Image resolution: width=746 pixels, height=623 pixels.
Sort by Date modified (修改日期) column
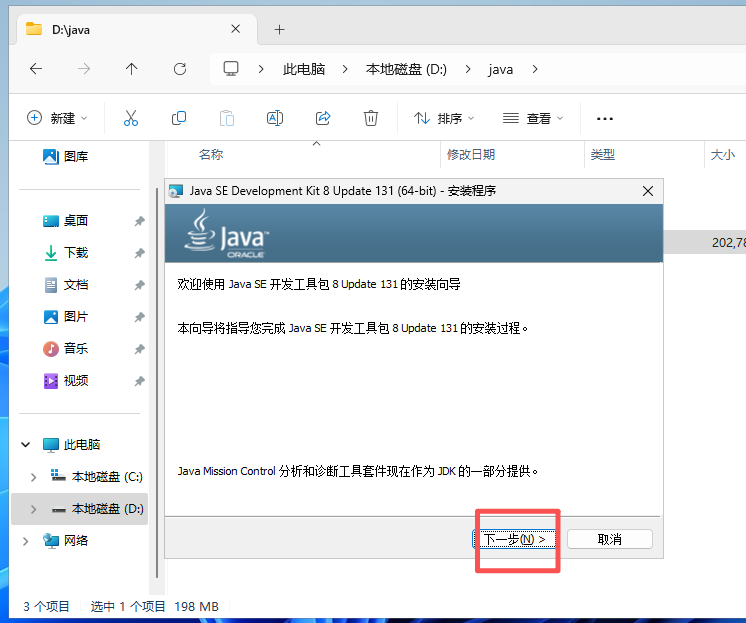click(471, 155)
